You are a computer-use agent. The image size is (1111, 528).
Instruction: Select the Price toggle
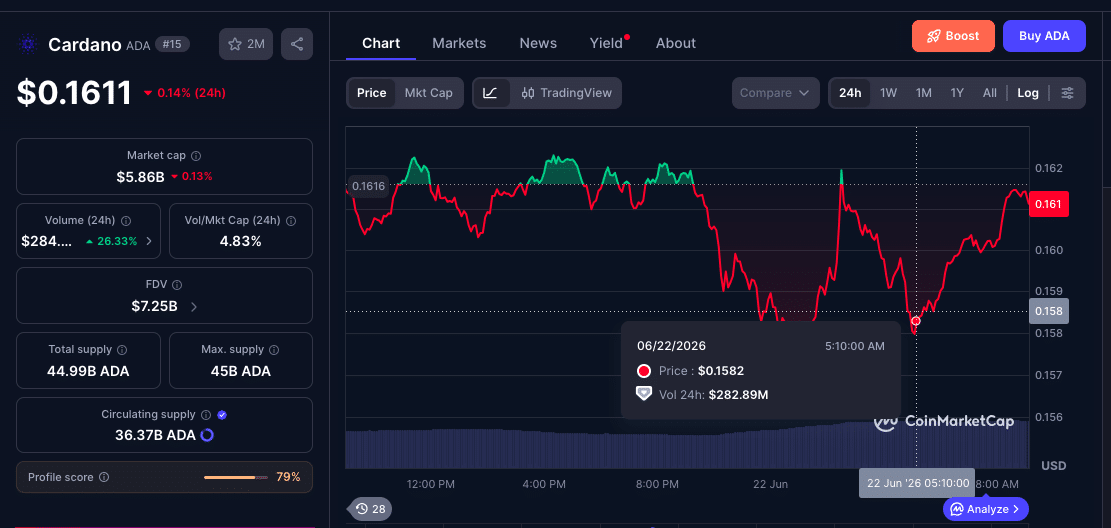pos(371,93)
